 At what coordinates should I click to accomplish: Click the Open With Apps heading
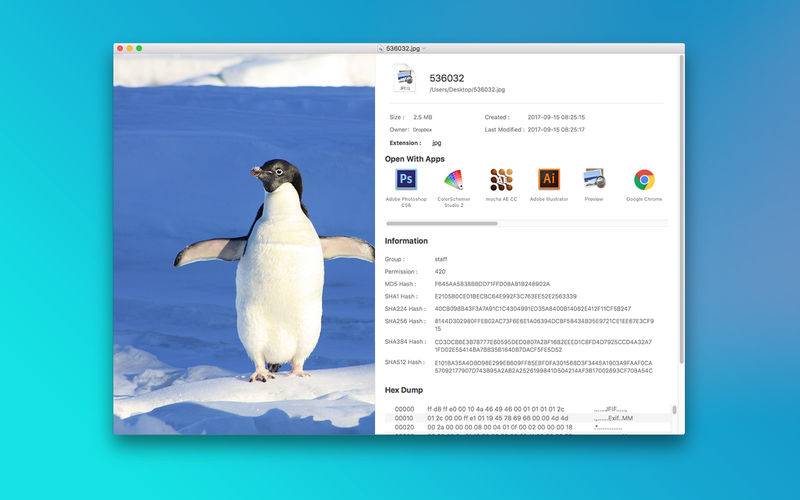pos(415,159)
